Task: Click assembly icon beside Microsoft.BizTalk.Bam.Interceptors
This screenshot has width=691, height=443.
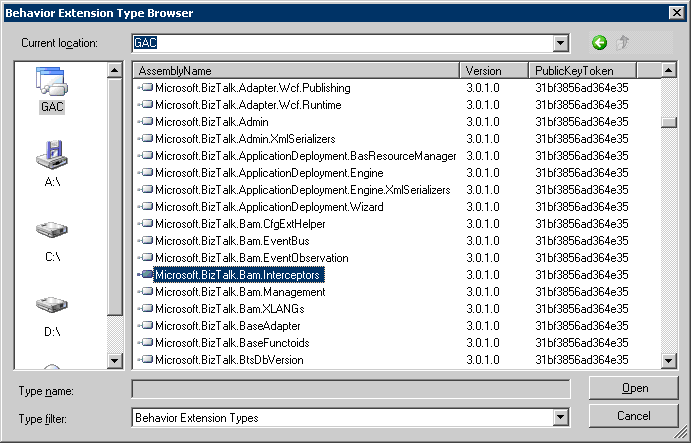Action: (x=145, y=275)
